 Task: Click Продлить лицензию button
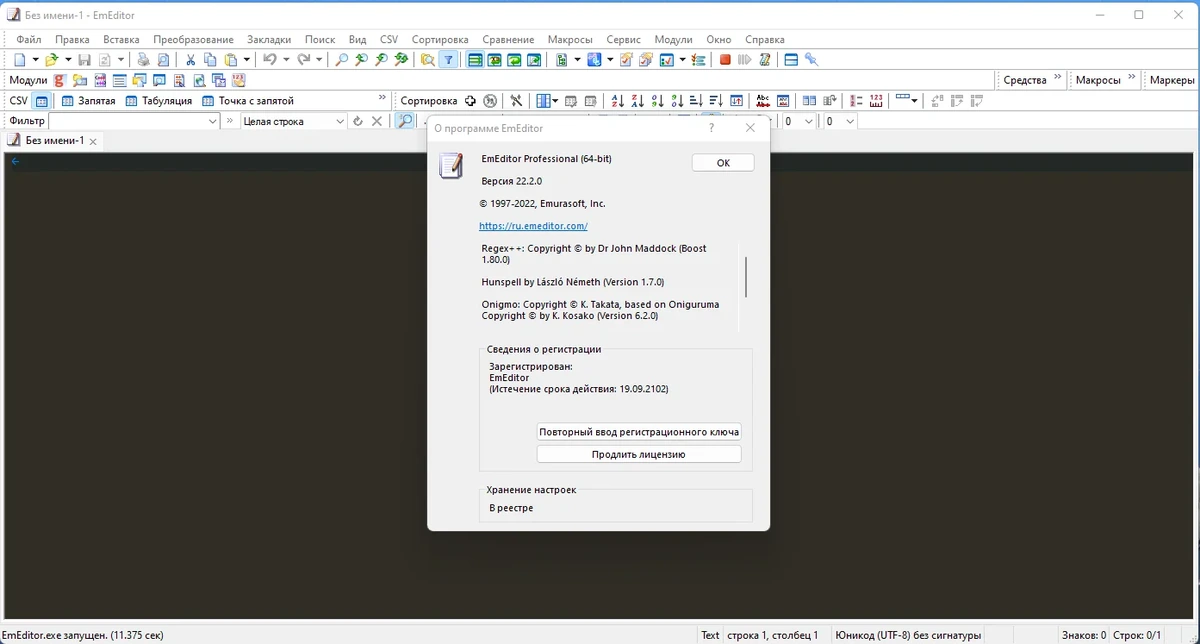click(639, 454)
